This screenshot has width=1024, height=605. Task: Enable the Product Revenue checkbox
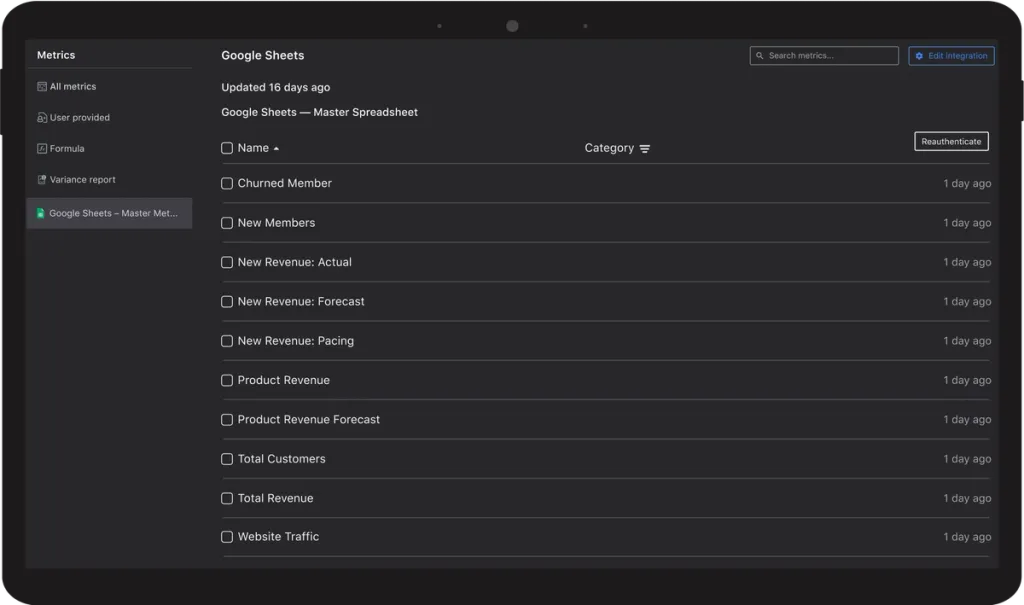tap(227, 380)
